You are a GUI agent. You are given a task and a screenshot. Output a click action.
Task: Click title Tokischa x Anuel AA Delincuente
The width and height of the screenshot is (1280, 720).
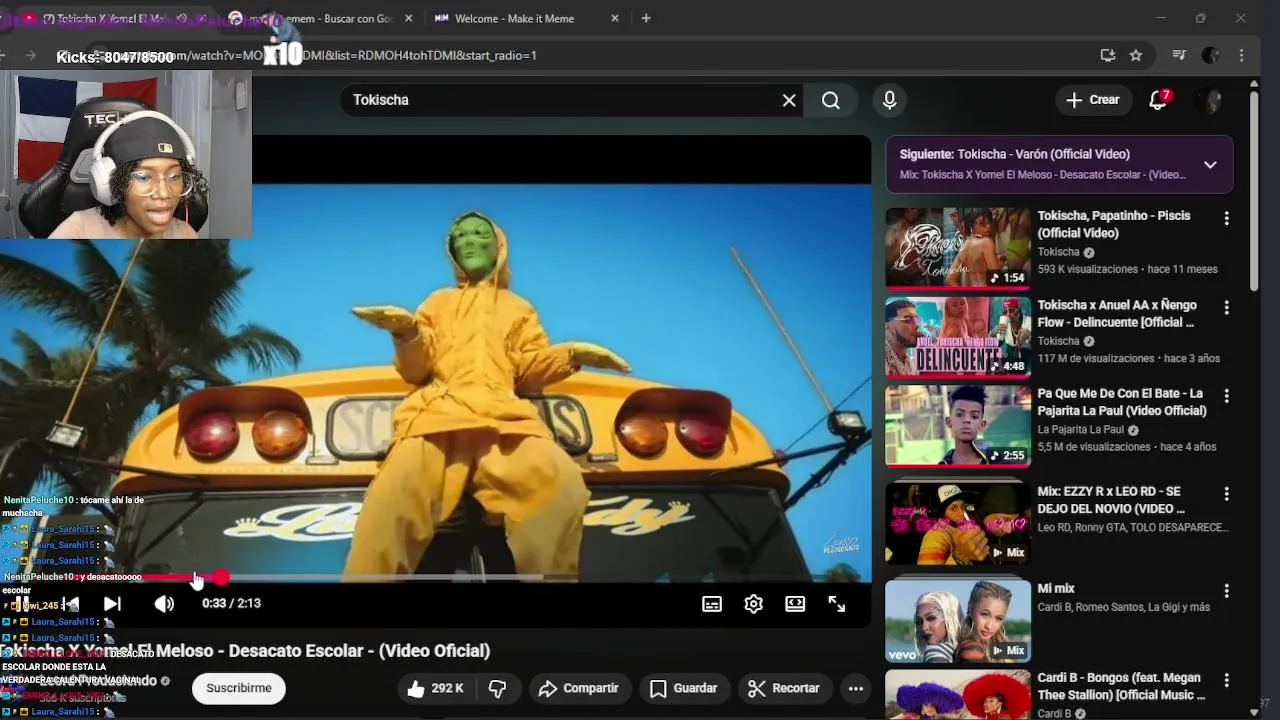1117,313
